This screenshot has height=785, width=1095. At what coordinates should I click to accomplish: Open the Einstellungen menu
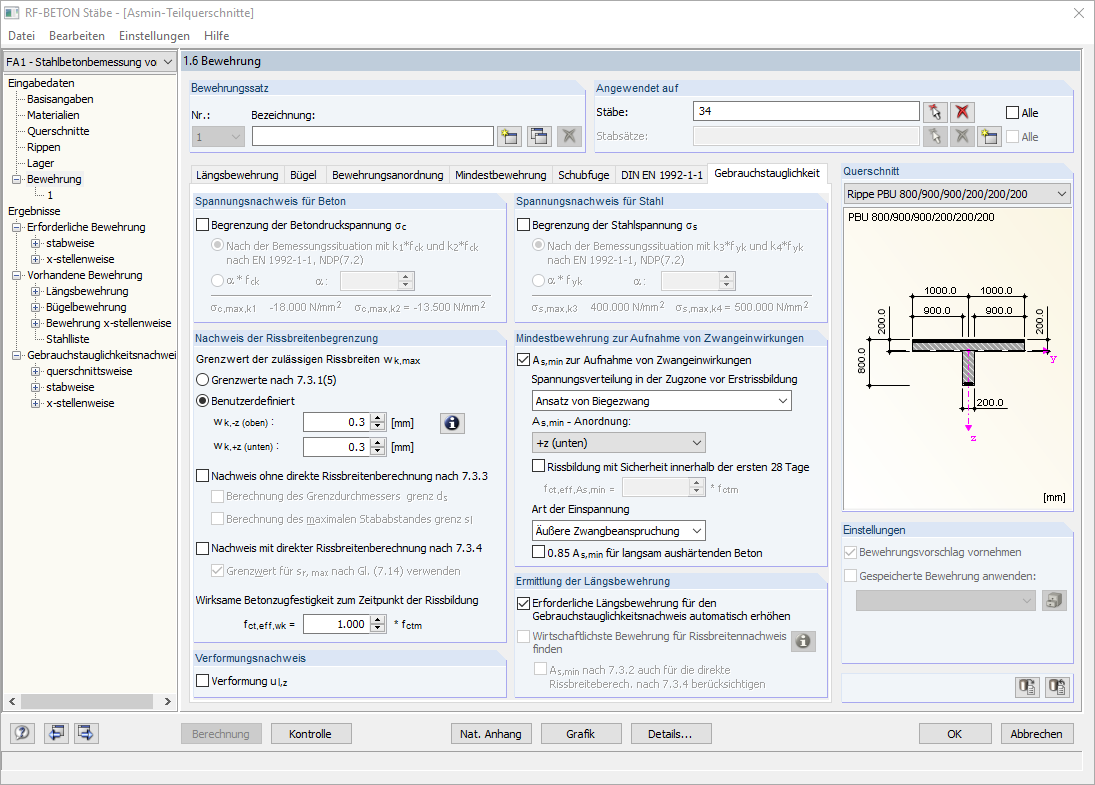(153, 35)
